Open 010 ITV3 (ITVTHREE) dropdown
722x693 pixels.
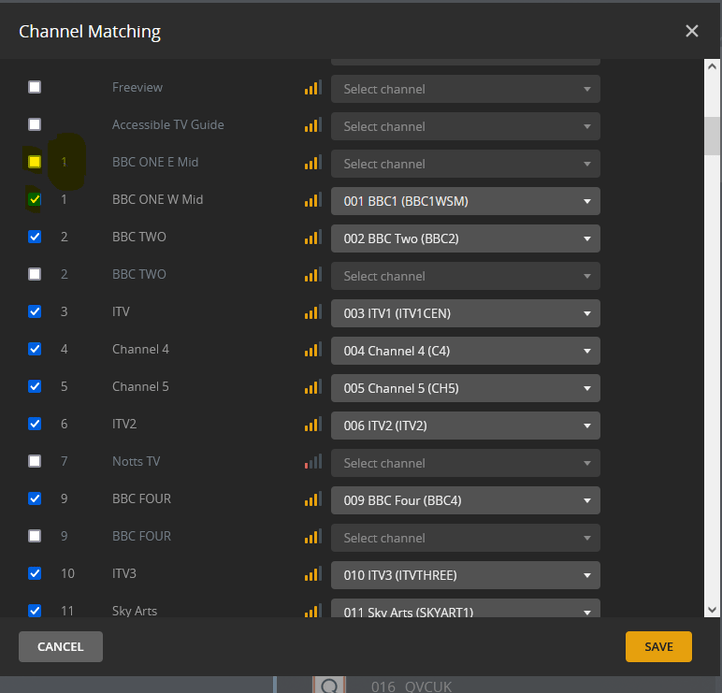(465, 575)
